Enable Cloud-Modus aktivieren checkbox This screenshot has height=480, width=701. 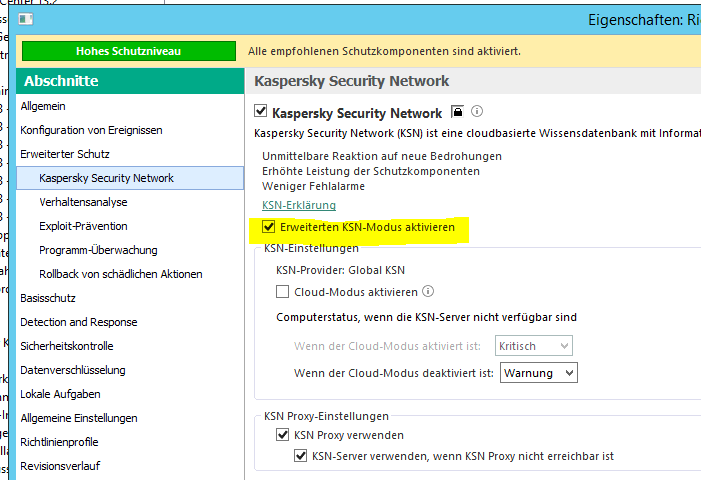283,292
